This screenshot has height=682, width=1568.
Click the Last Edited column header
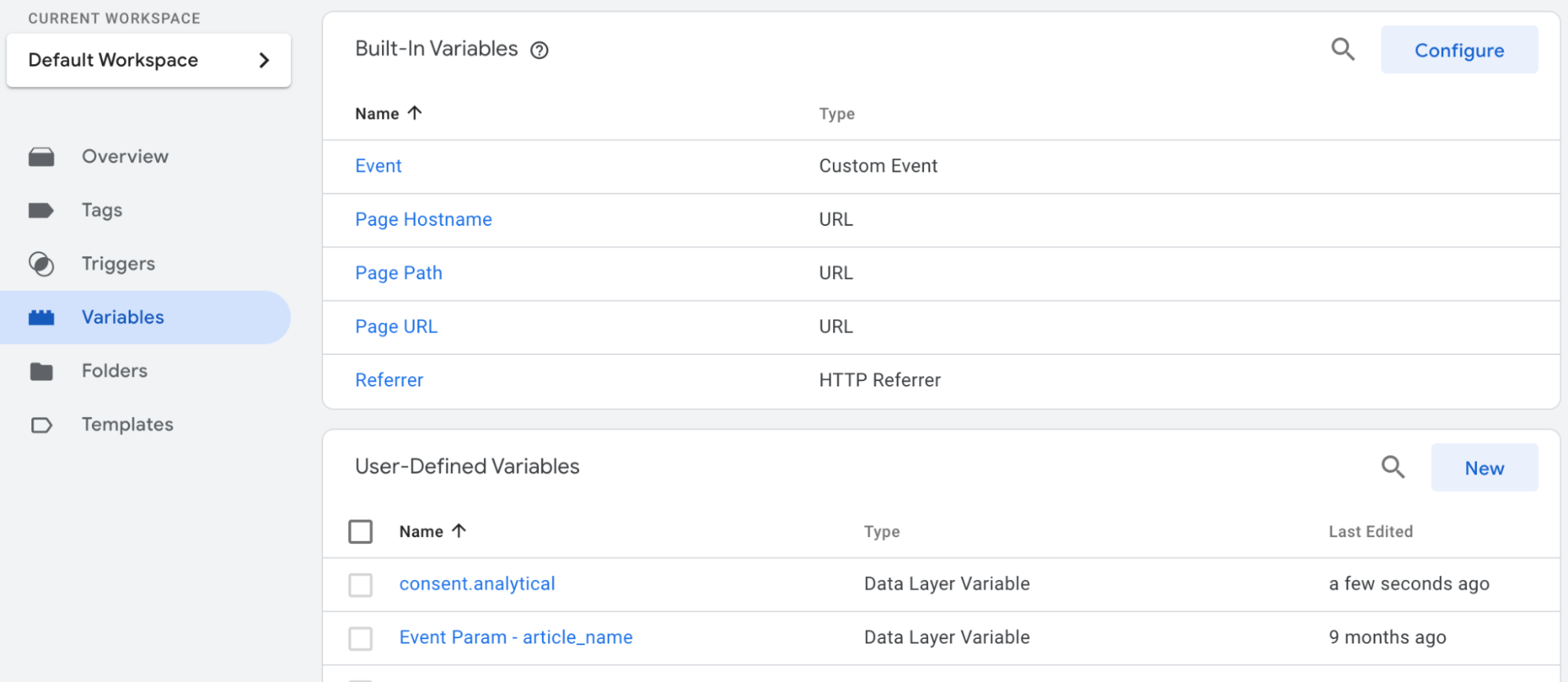click(x=1370, y=531)
